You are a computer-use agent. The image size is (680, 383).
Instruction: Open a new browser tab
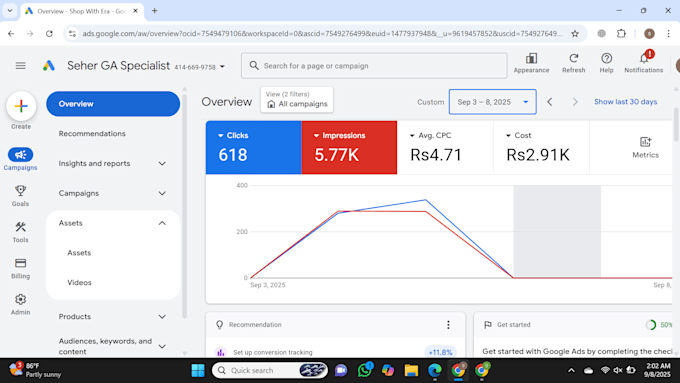(154, 11)
